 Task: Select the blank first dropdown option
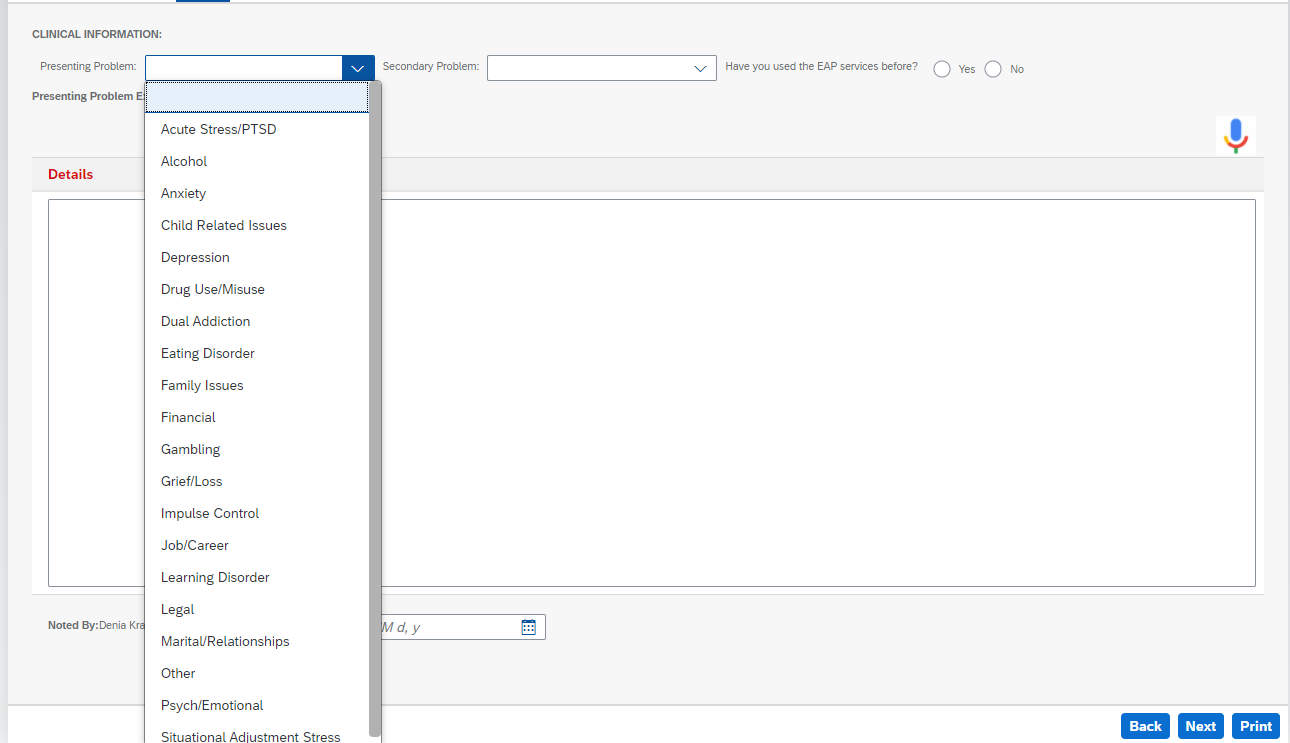coord(258,97)
